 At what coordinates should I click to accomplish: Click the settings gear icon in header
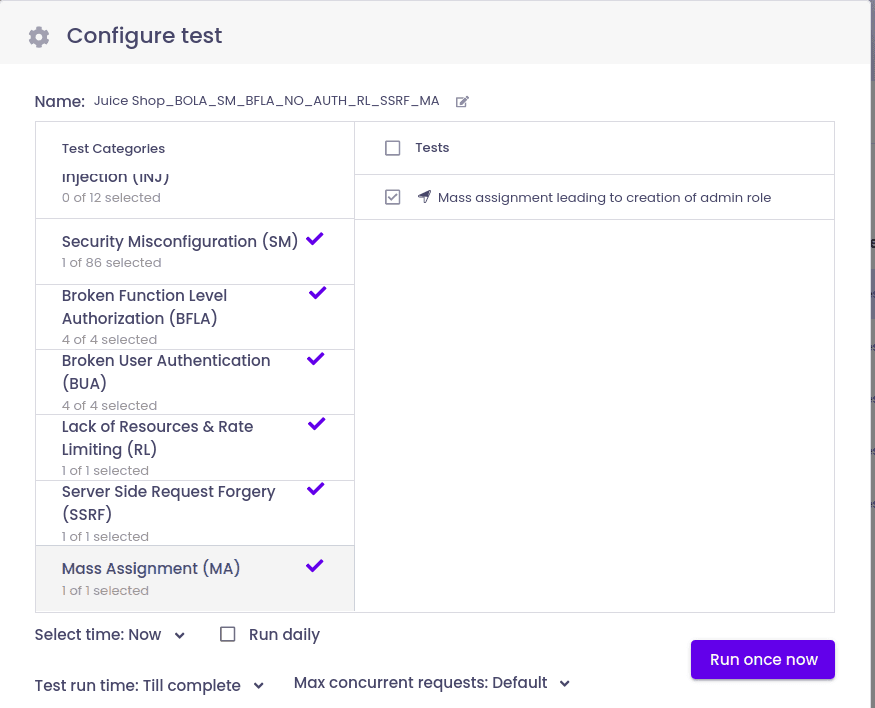pyautogui.click(x=39, y=37)
